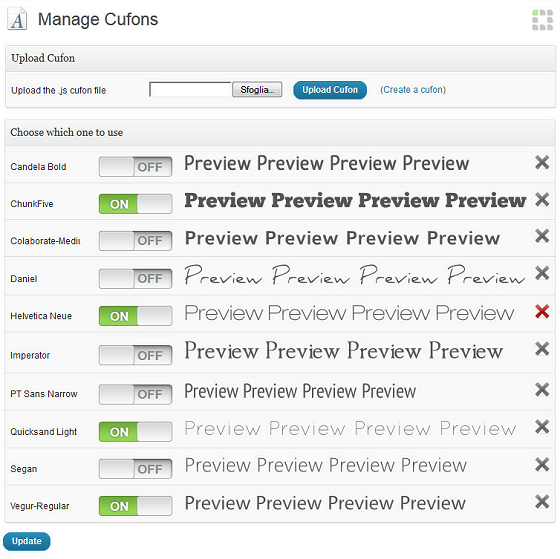The image size is (560, 559).
Task: Turn off the ChunkFive switch
Action: (135, 204)
